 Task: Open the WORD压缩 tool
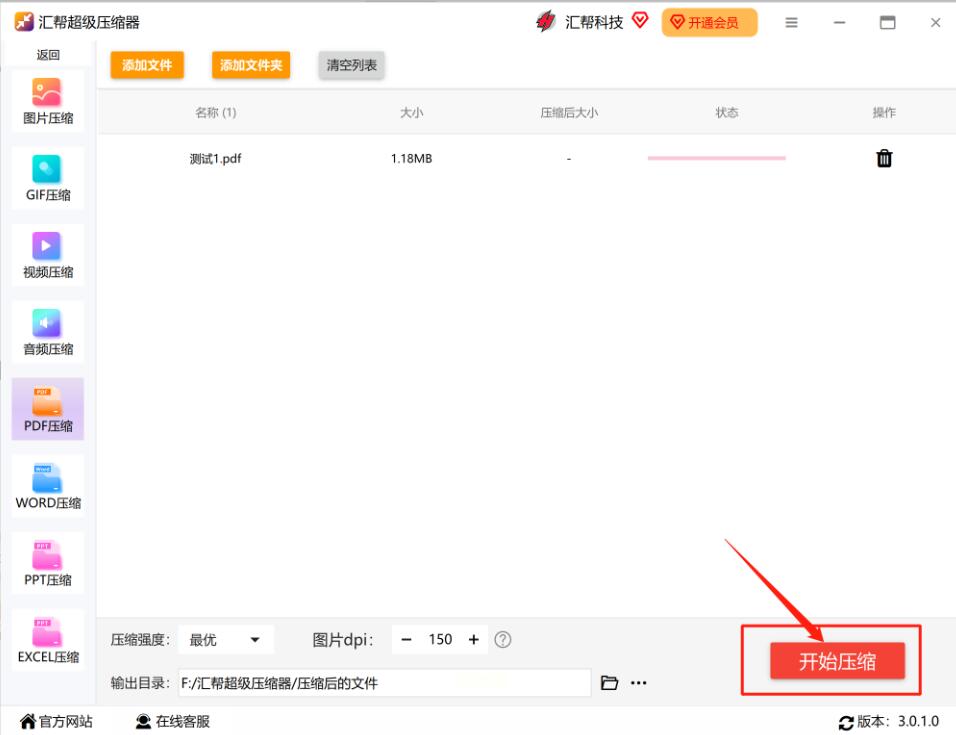pos(48,486)
